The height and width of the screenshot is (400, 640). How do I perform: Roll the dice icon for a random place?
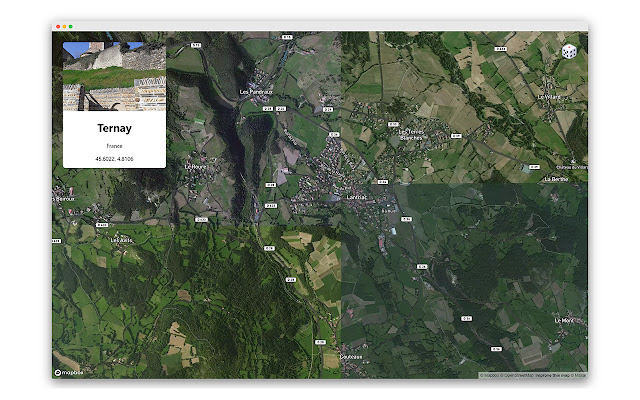(x=569, y=51)
